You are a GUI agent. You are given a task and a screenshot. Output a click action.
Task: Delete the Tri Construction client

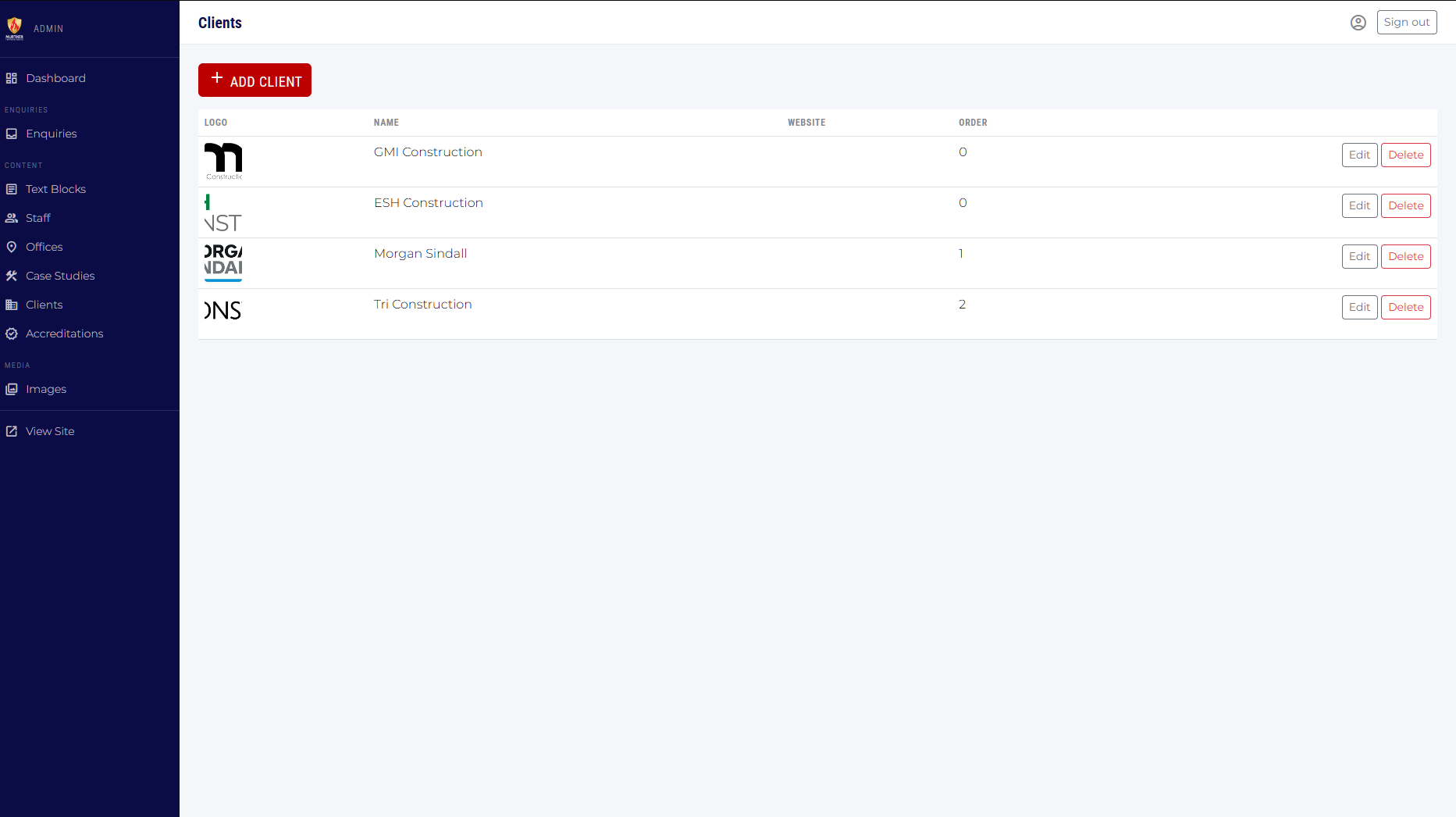[x=1405, y=307]
